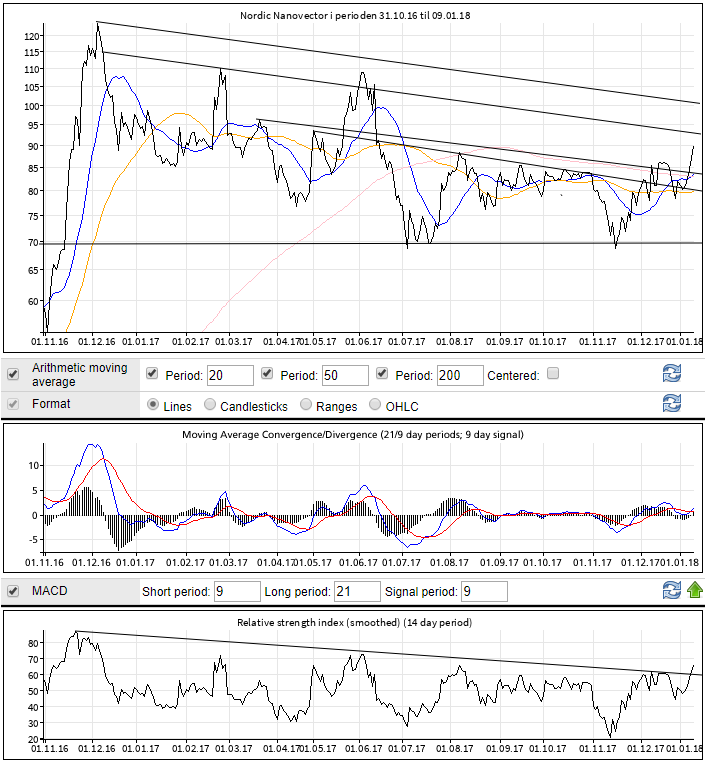706x761 pixels.
Task: Click the Short period label
Action: (x=176, y=592)
